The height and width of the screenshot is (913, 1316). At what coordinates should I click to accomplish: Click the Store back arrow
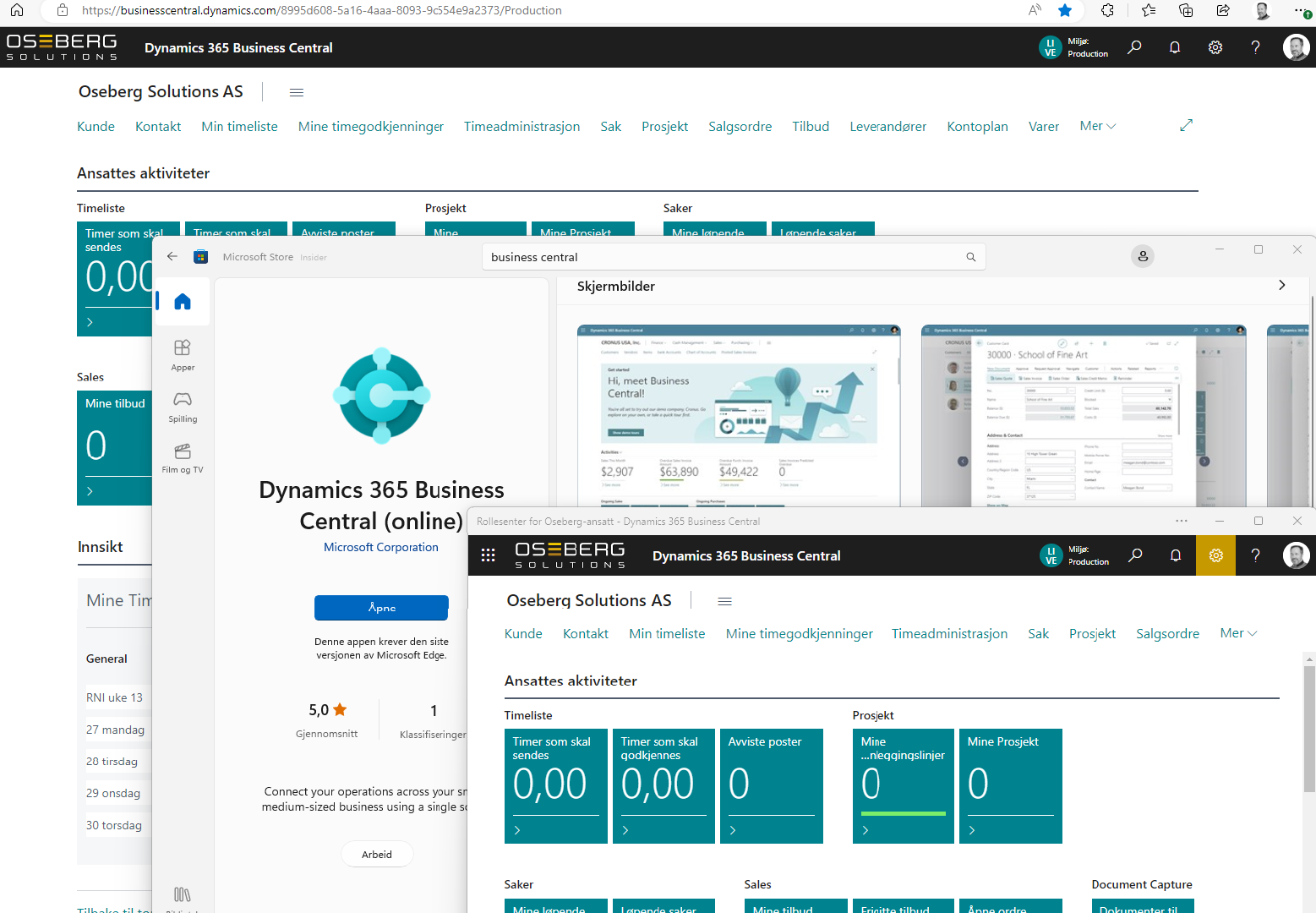coord(172,256)
